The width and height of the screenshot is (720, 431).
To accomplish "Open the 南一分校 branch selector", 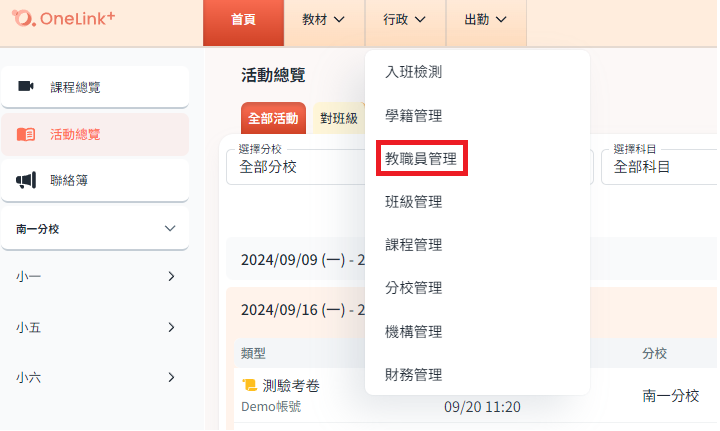I will tap(95, 229).
